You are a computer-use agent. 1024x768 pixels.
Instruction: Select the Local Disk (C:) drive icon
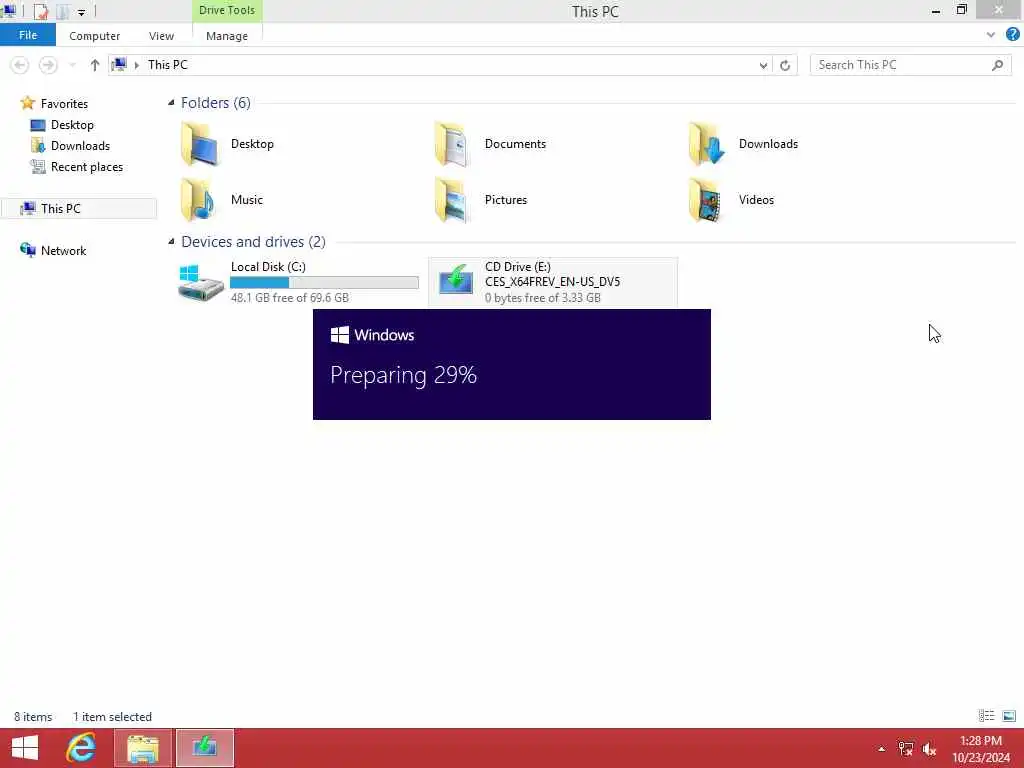pyautogui.click(x=201, y=282)
